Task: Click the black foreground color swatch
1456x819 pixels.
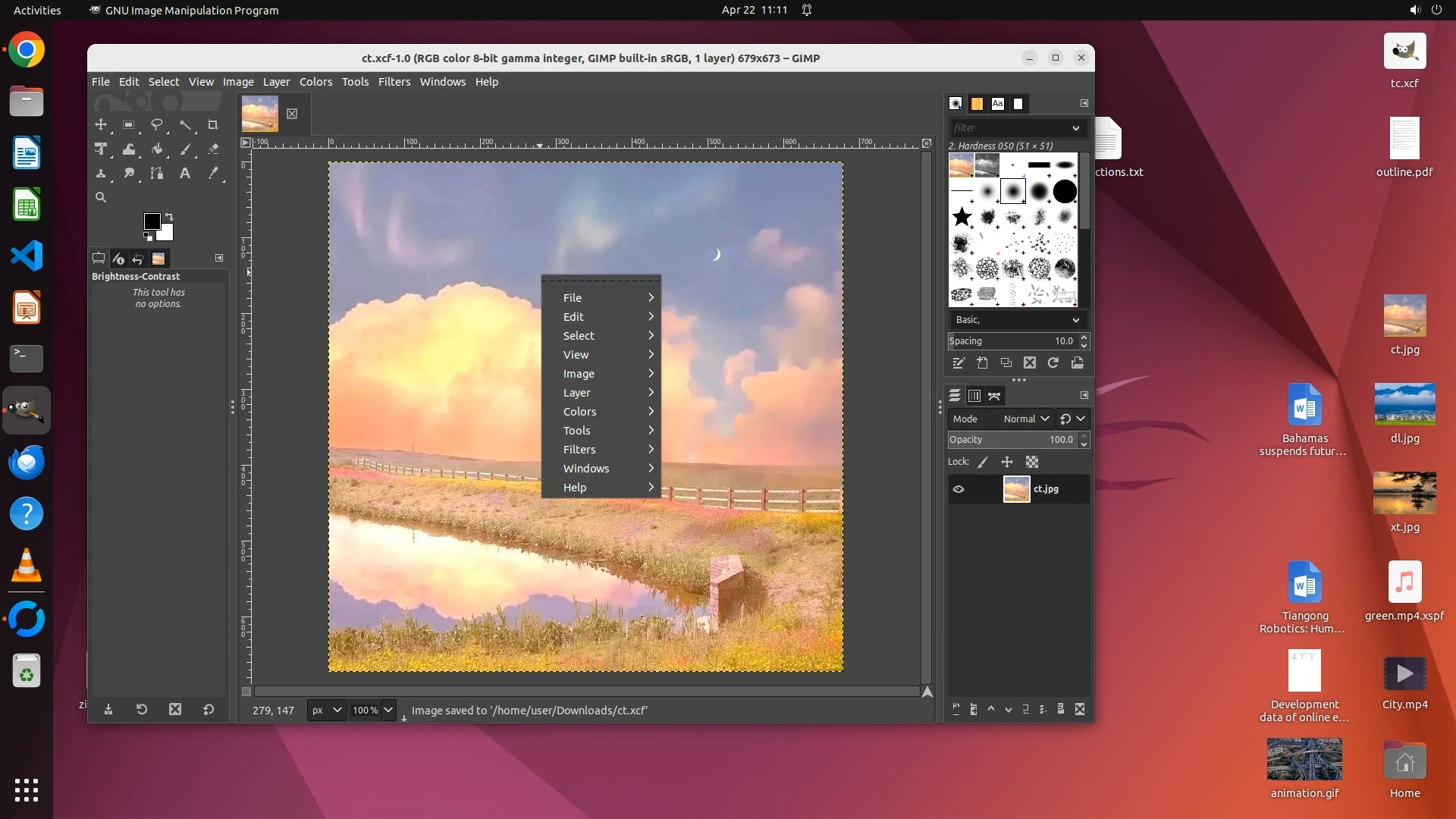Action: coord(151,221)
